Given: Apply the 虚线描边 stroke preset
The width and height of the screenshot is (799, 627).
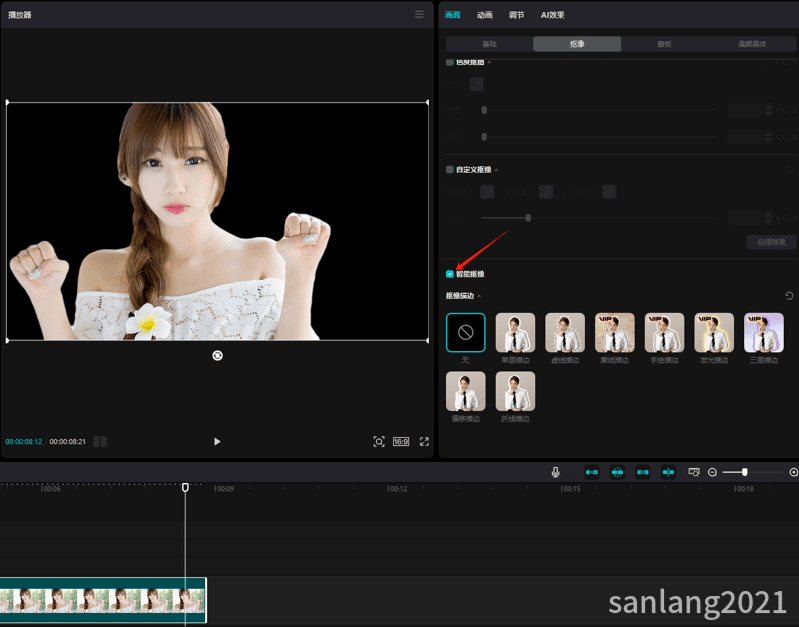Looking at the screenshot, I should (565, 332).
